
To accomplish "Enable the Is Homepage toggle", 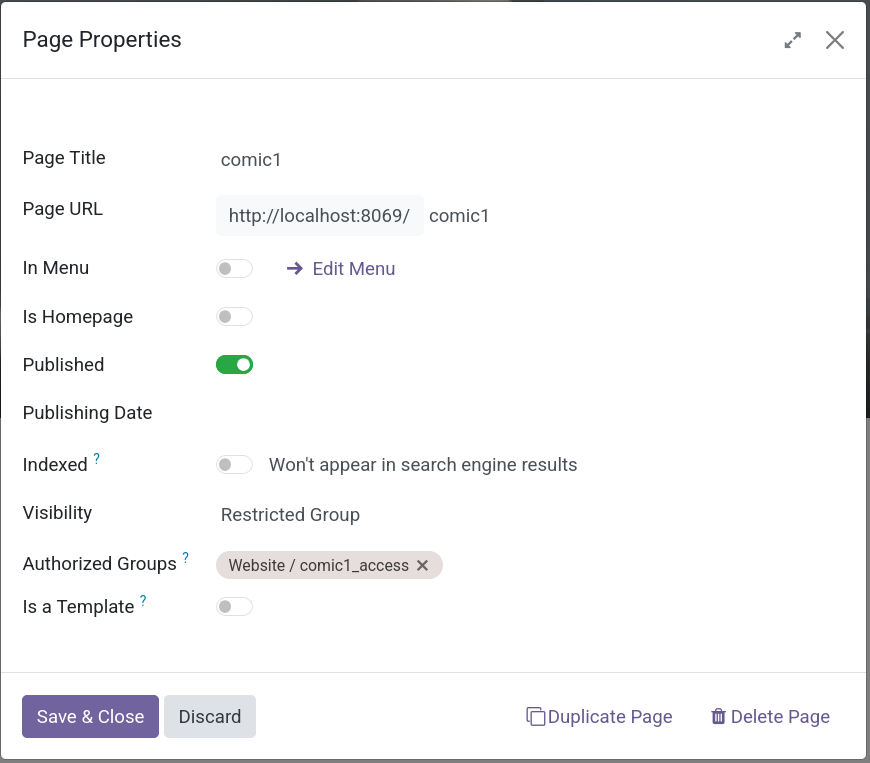I will click(x=234, y=316).
